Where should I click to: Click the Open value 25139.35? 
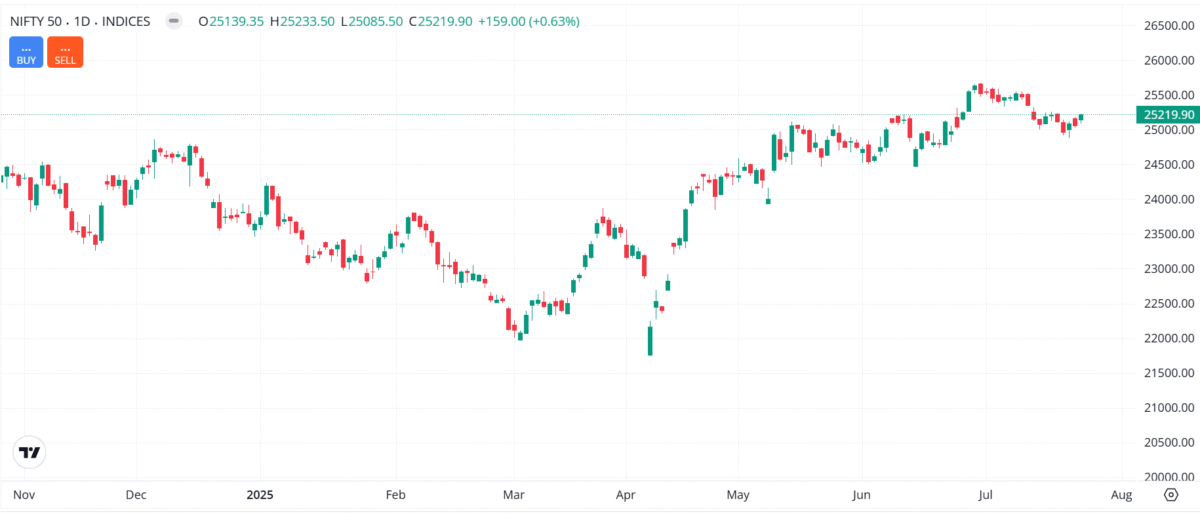click(x=239, y=21)
